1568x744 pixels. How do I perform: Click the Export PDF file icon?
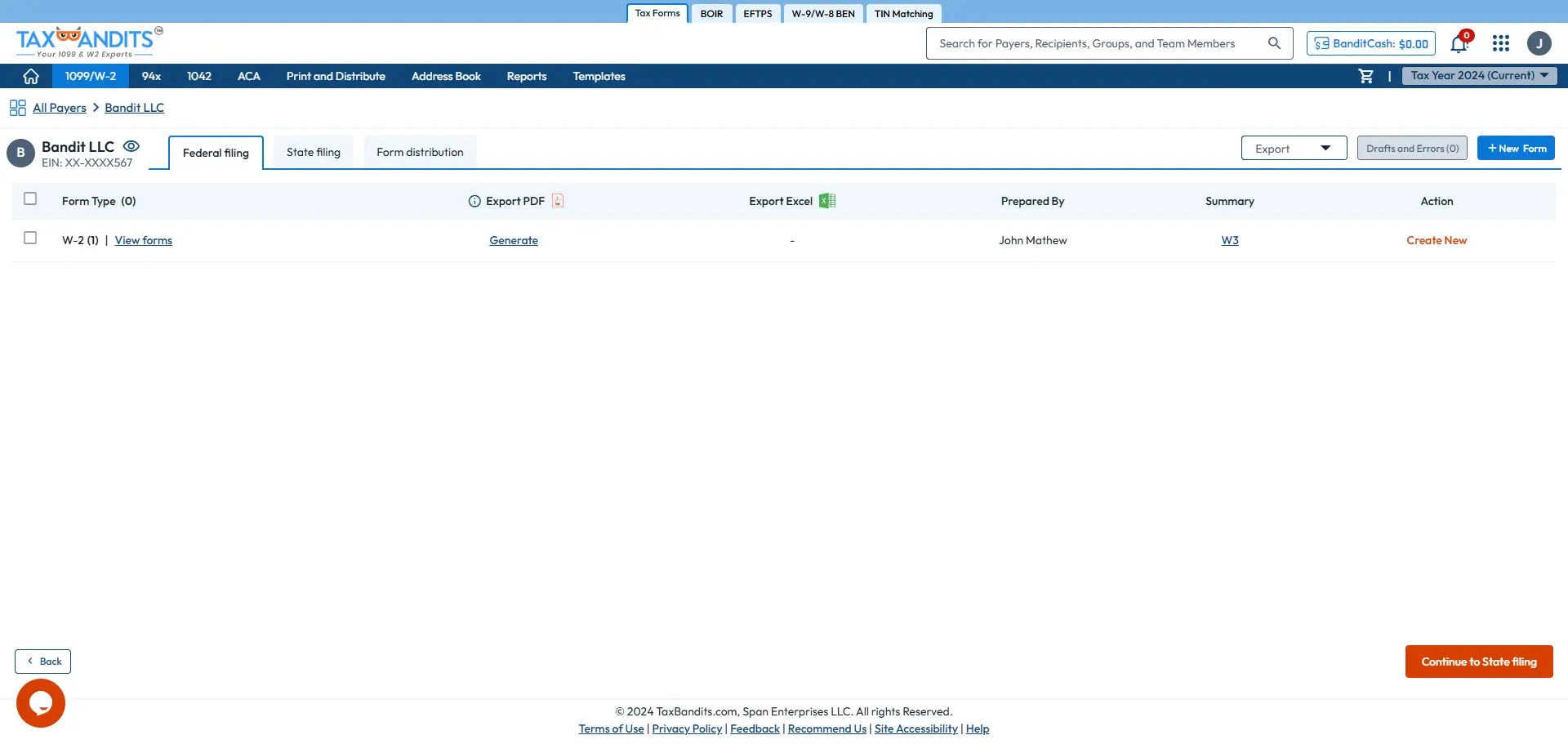coord(558,201)
